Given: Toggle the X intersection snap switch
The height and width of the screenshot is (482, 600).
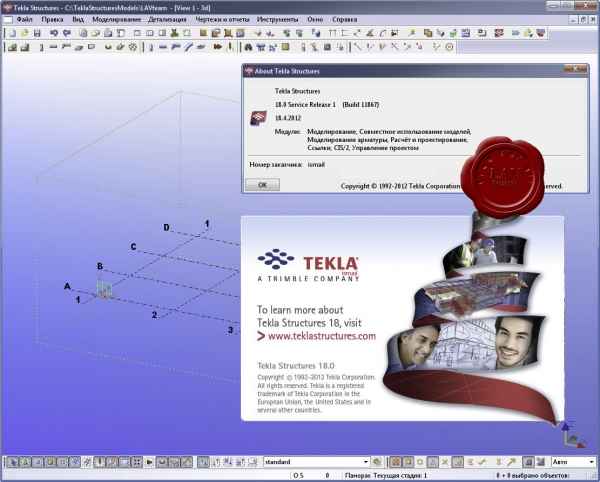Looking at the screenshot, I should pyautogui.click(x=445, y=462).
